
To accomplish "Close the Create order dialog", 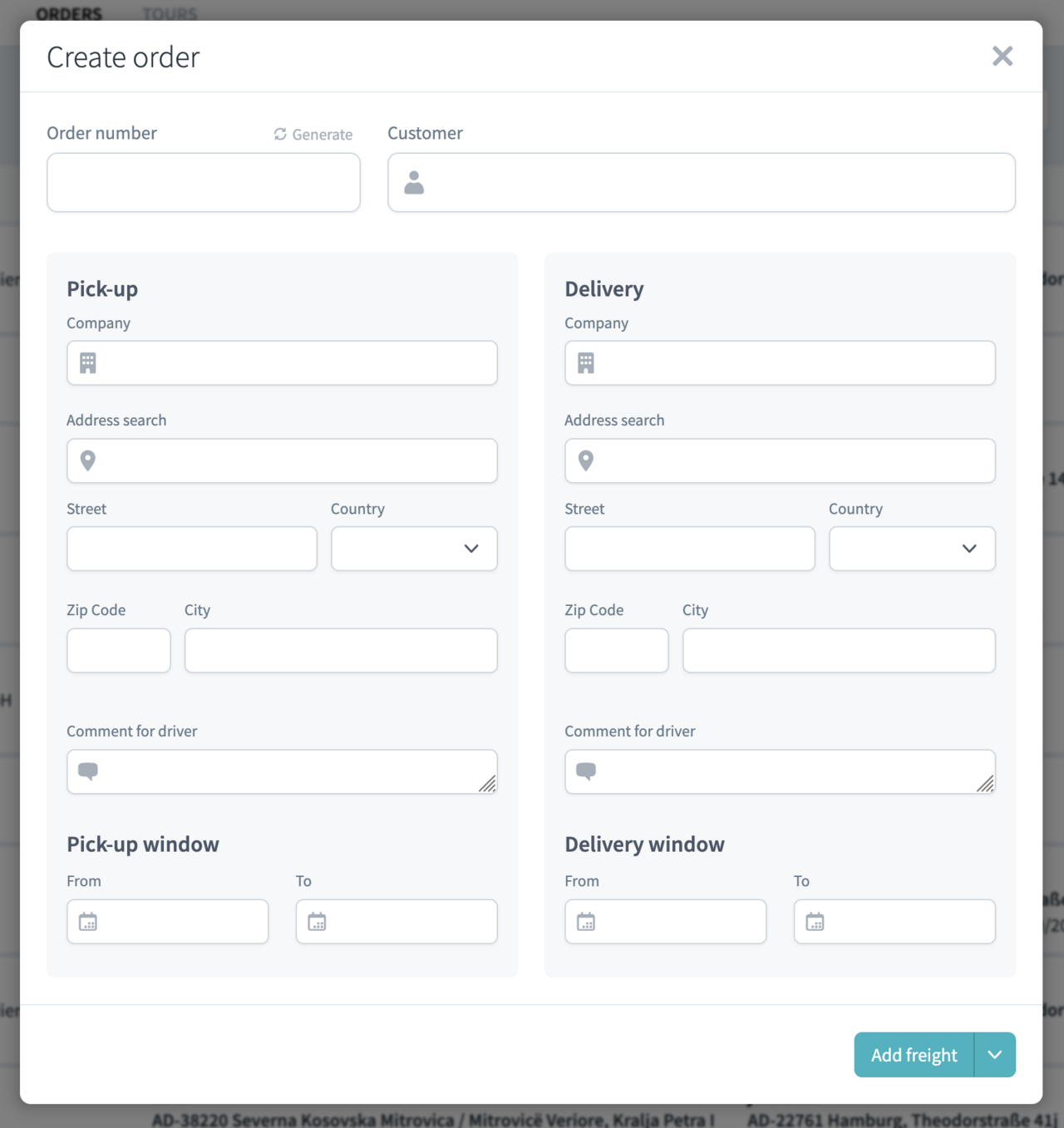I will coord(1002,57).
